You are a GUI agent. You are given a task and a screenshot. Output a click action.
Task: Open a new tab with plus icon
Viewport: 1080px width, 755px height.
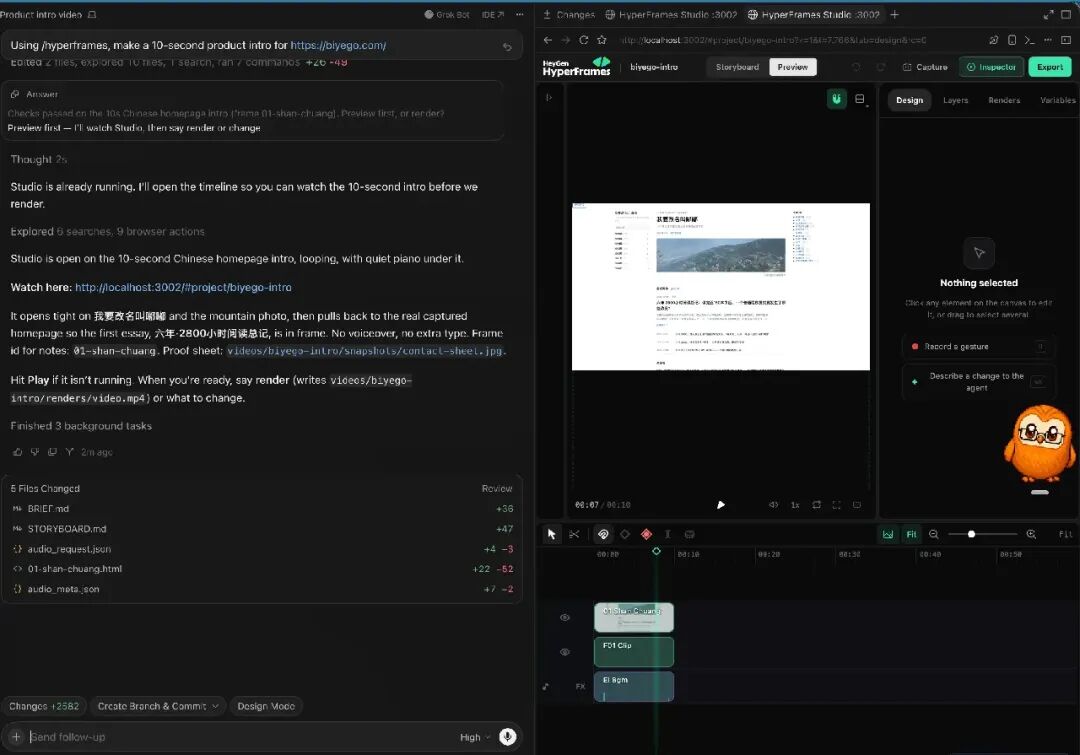pyautogui.click(x=894, y=14)
